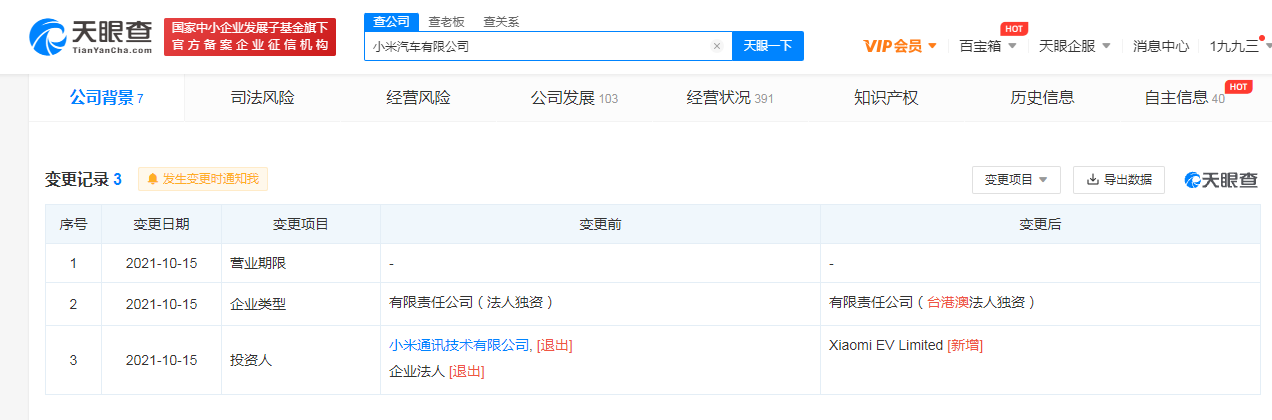Clear the search box with the X icon
The height and width of the screenshot is (420, 1272).
click(717, 46)
